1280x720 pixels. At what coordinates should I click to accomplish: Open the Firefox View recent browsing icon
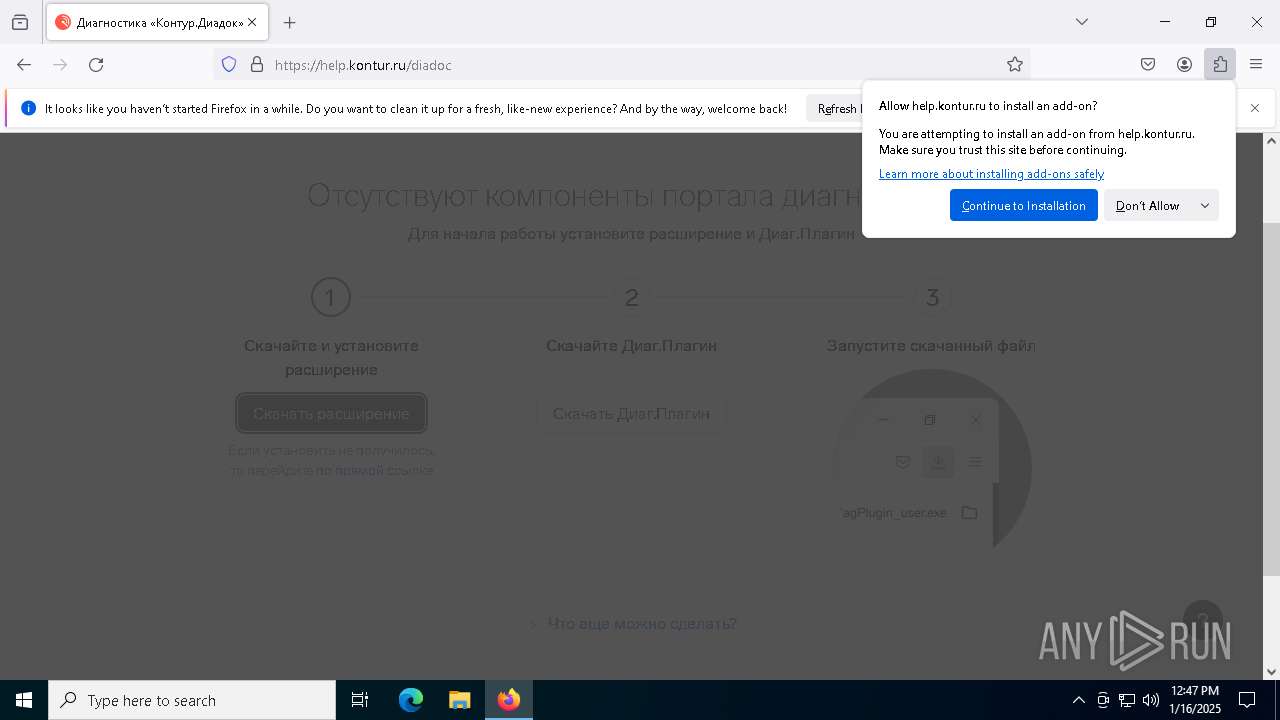[x=20, y=22]
